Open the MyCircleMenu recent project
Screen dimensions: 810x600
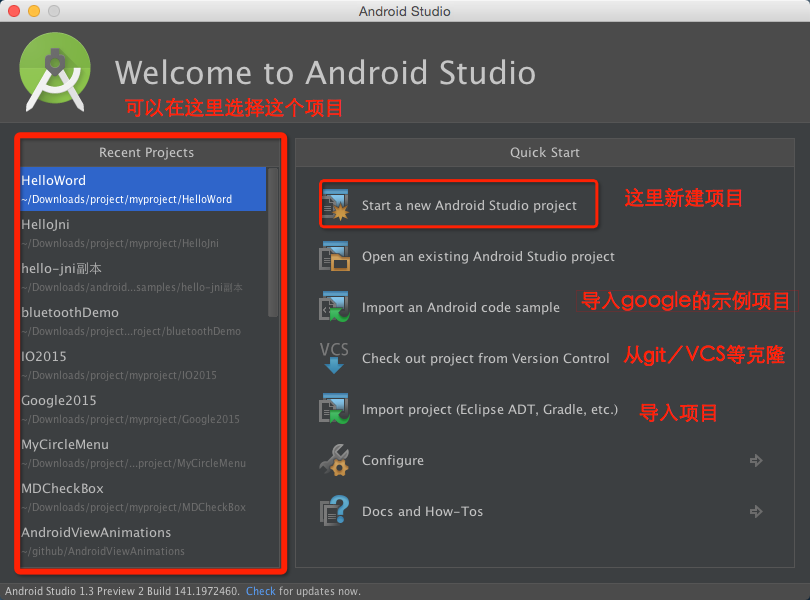pos(144,453)
